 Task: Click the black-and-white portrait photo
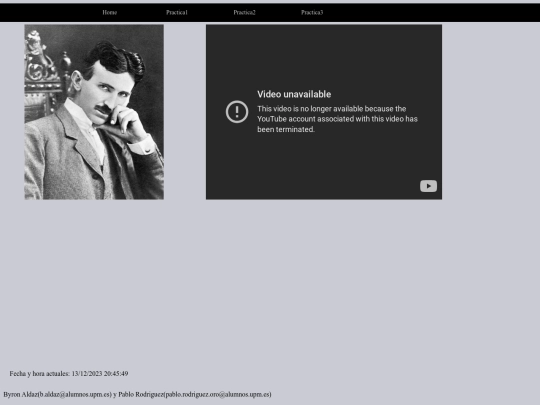tap(94, 112)
